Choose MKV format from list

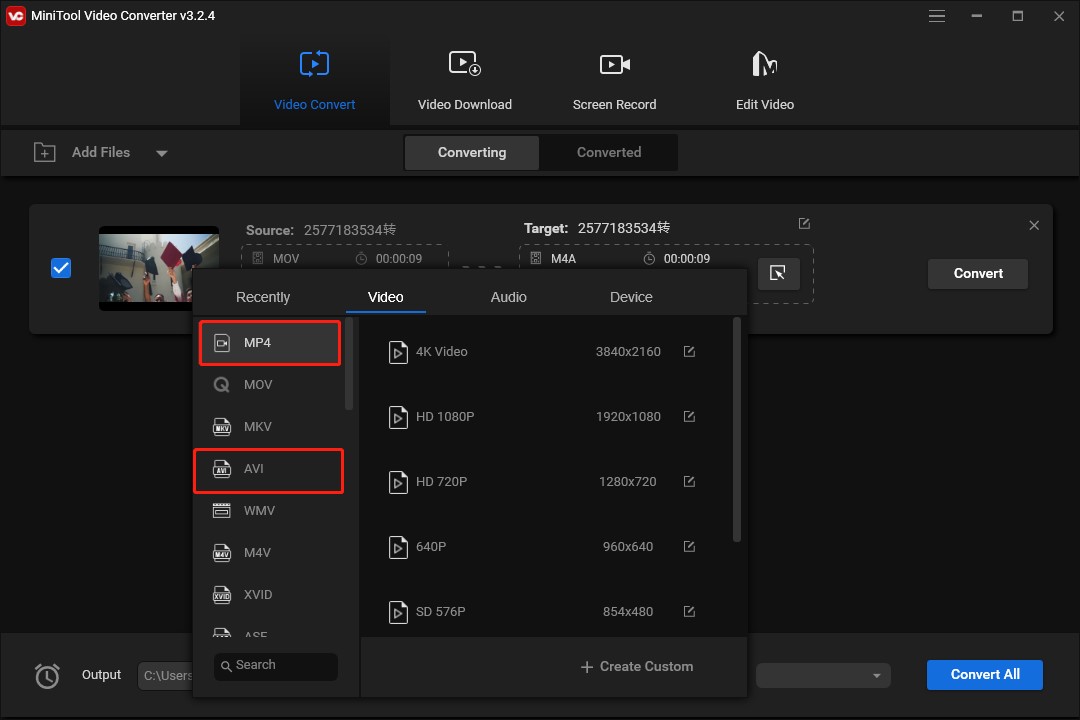[270, 426]
